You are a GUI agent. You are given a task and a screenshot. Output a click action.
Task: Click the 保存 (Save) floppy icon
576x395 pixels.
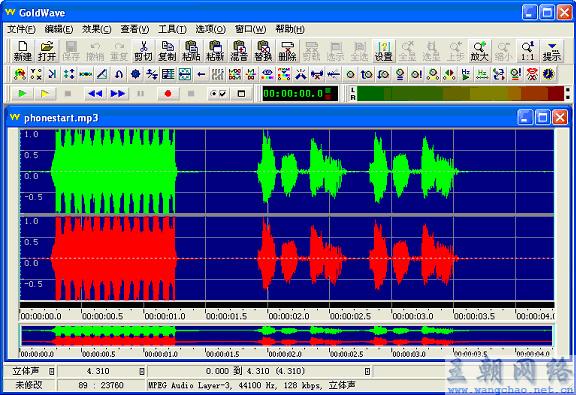pos(71,51)
